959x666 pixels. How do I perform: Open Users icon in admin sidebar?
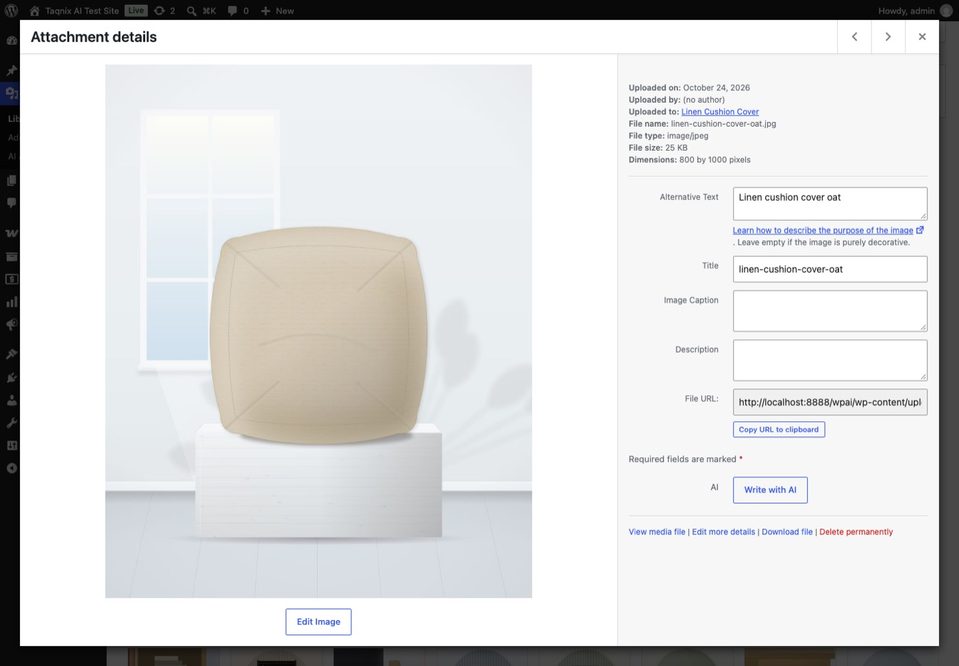pos(11,401)
